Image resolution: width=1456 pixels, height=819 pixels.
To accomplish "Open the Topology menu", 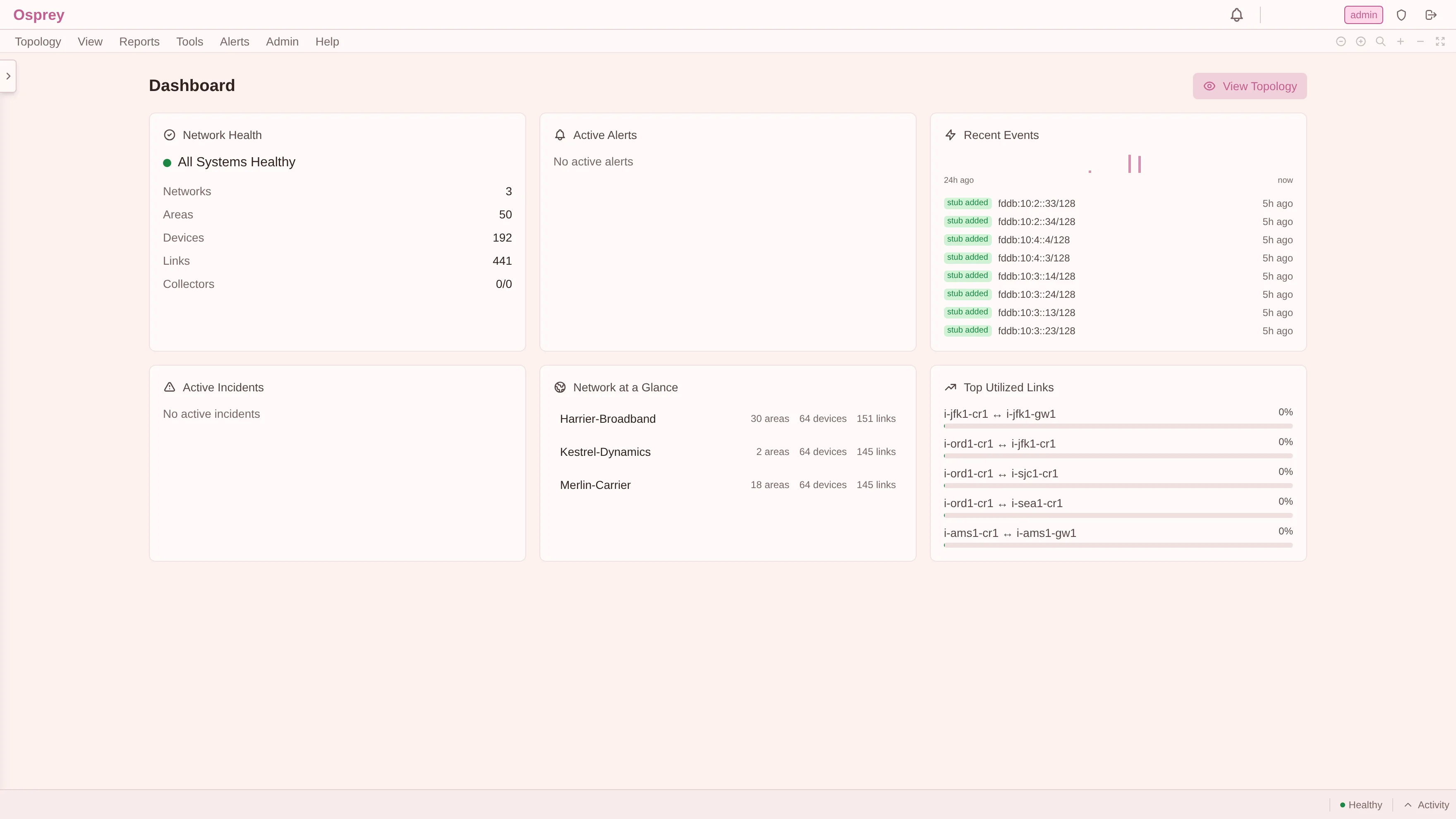I will click(x=38, y=42).
